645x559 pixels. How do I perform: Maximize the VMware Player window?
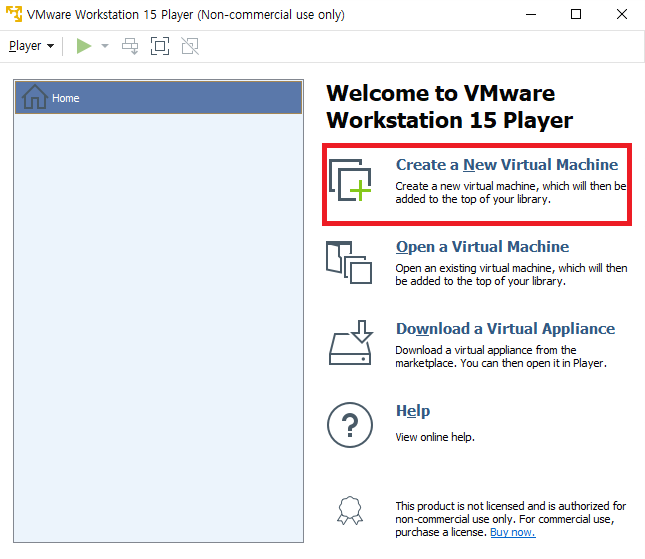576,14
